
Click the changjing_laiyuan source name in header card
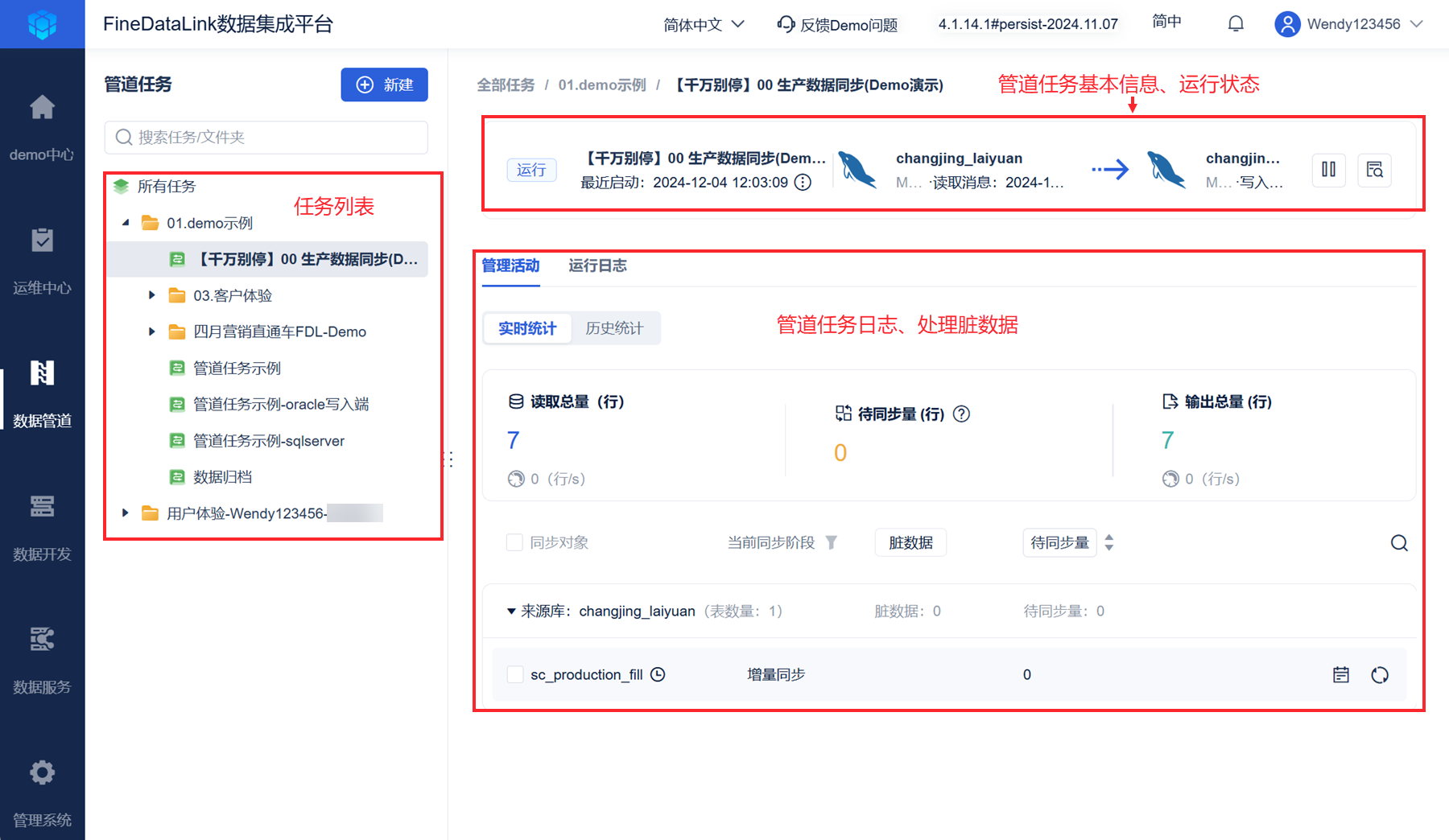pos(960,159)
